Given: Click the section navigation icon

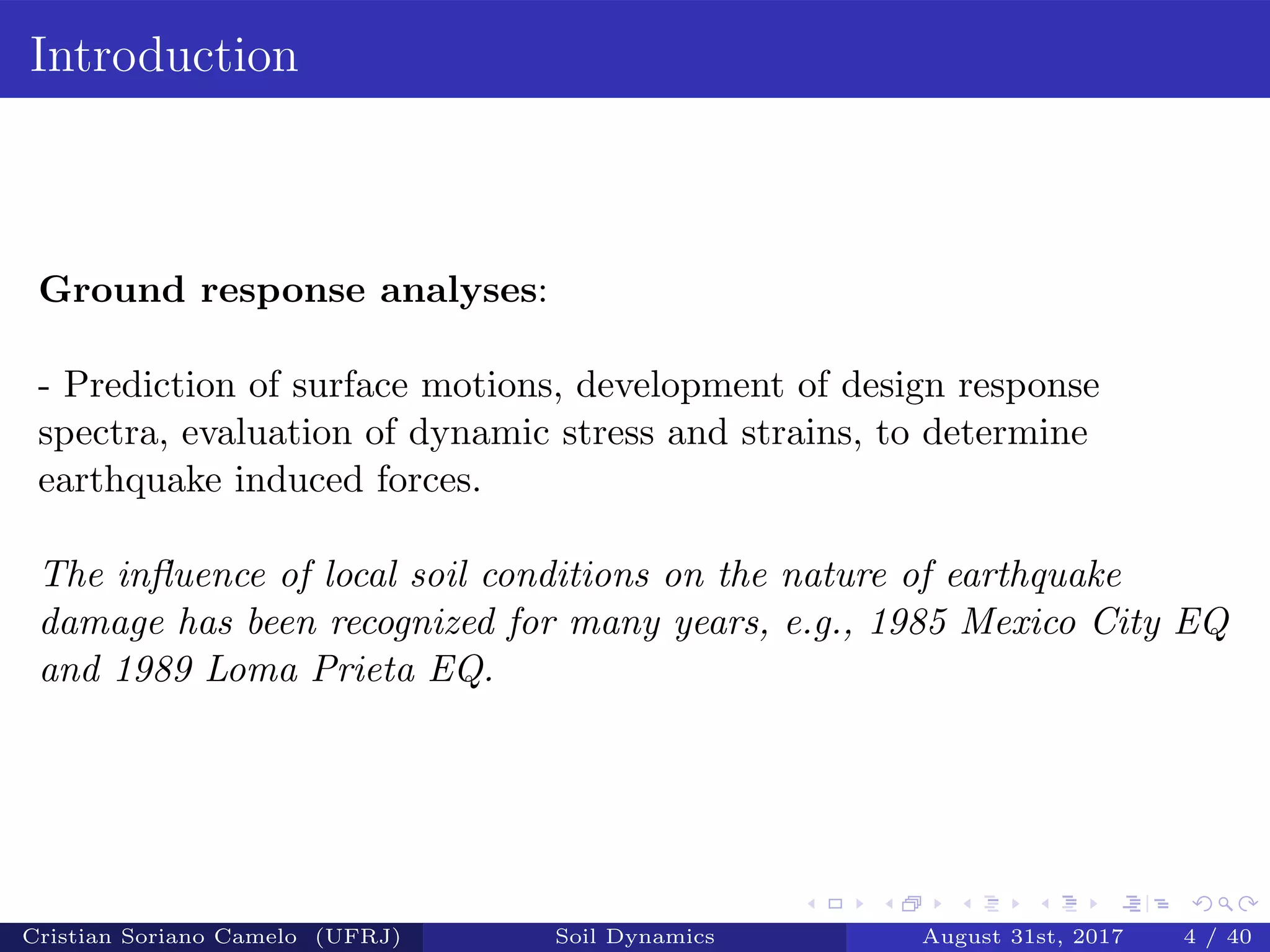Looking at the screenshot, I should tap(1070, 904).
